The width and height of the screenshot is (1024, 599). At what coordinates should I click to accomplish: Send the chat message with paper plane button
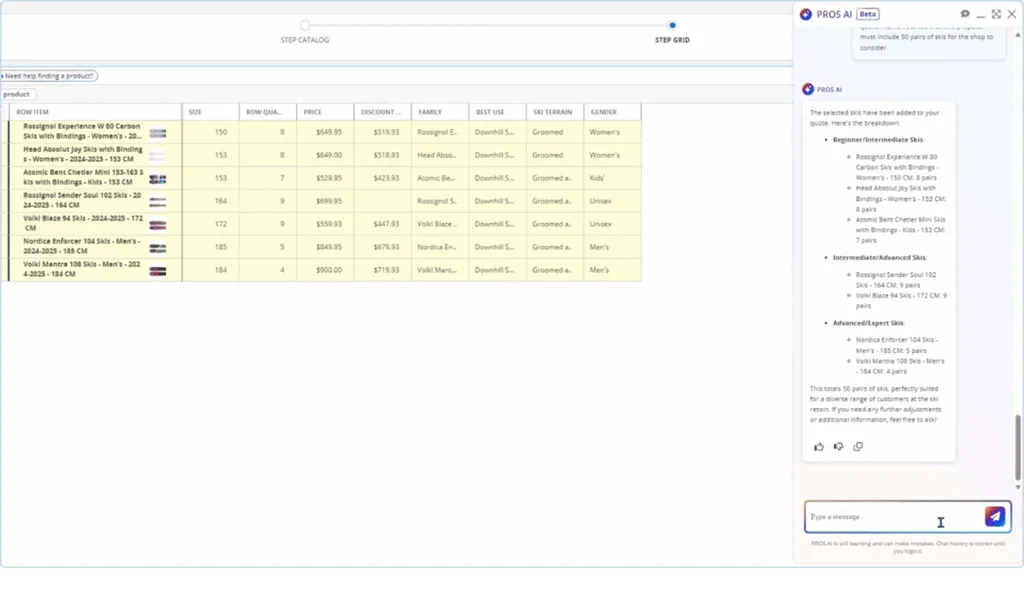995,516
